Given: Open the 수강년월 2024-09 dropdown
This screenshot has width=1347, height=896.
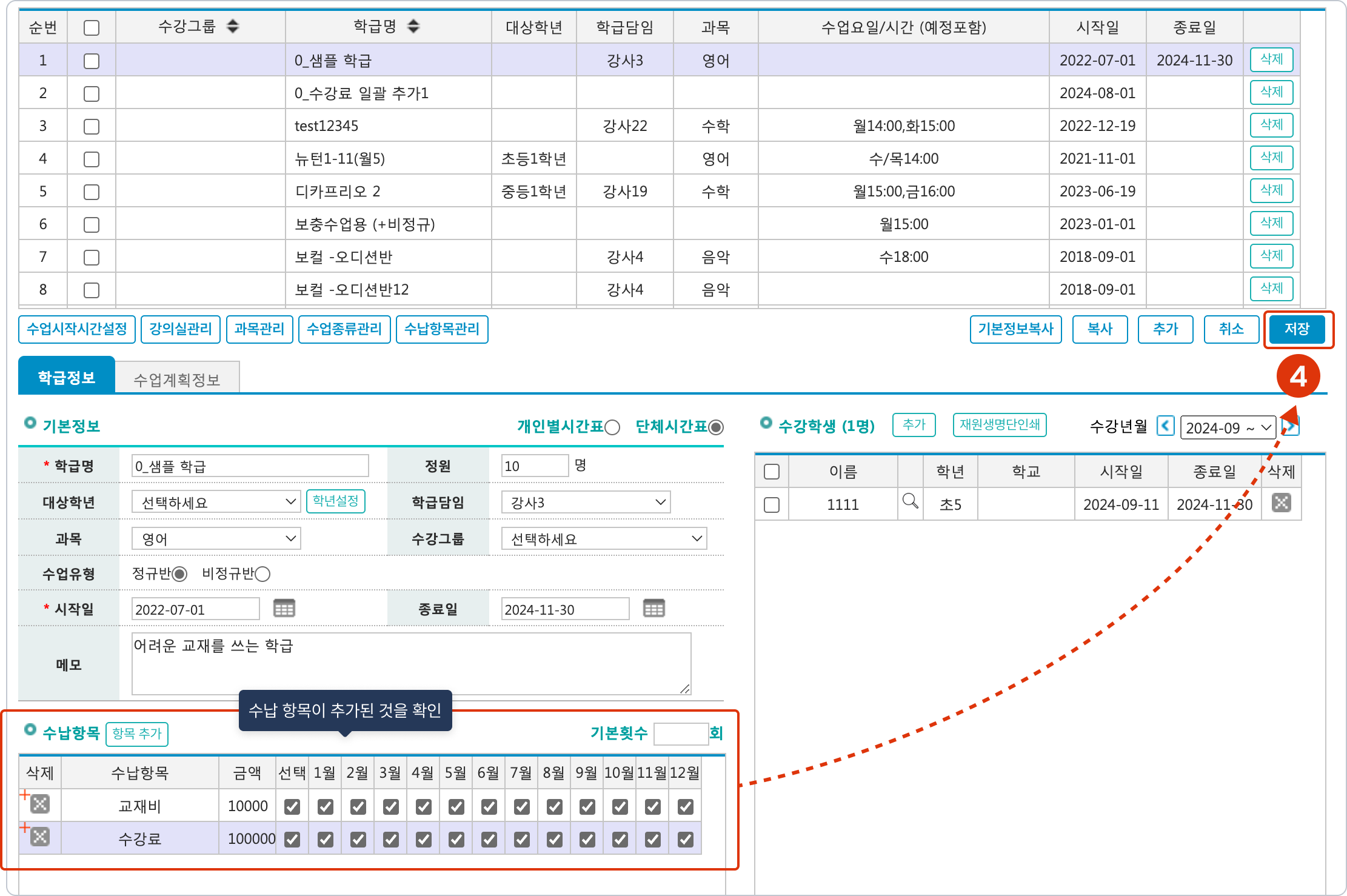Looking at the screenshot, I should click(1228, 427).
